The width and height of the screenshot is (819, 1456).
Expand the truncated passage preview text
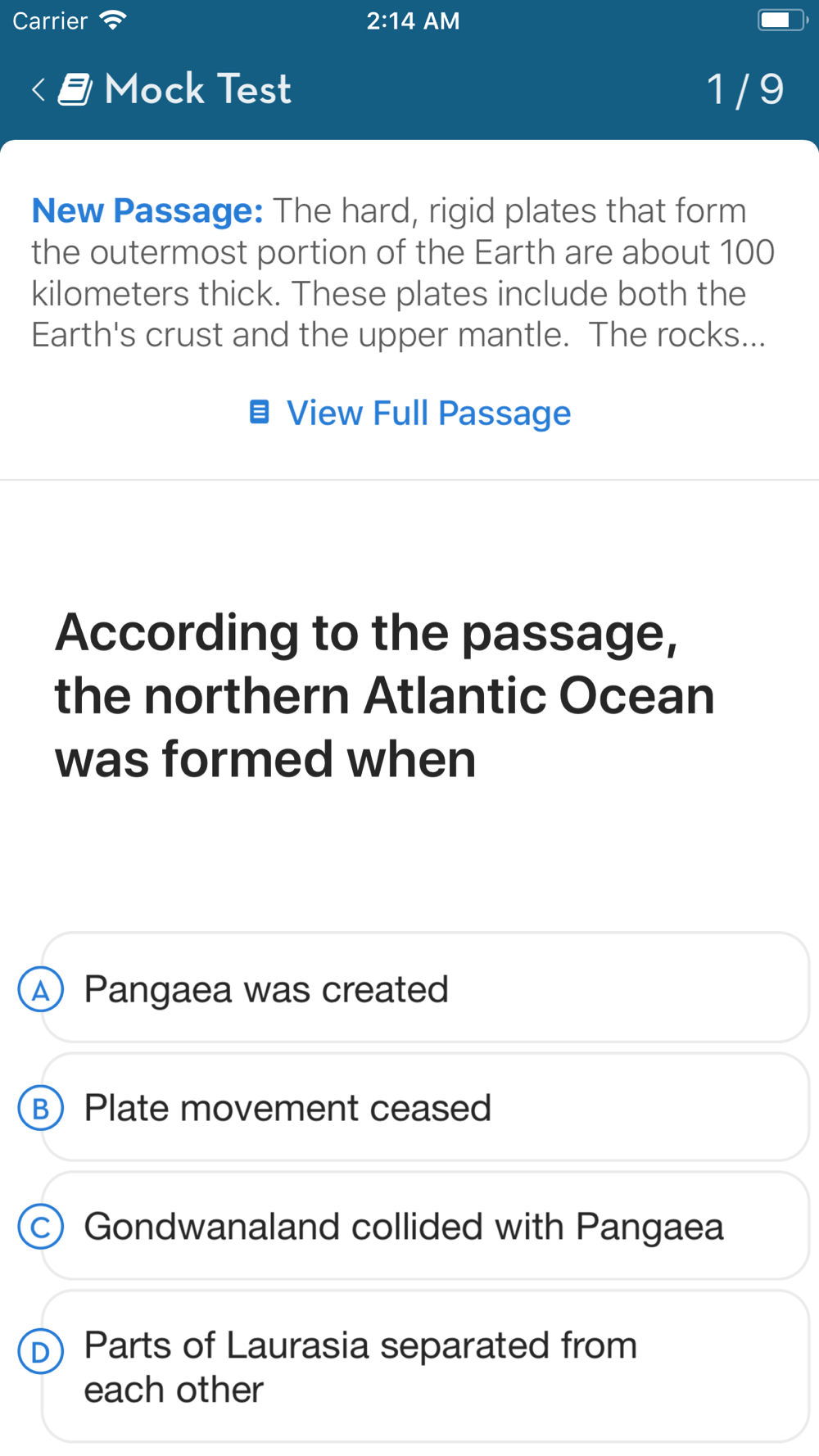coord(403,273)
